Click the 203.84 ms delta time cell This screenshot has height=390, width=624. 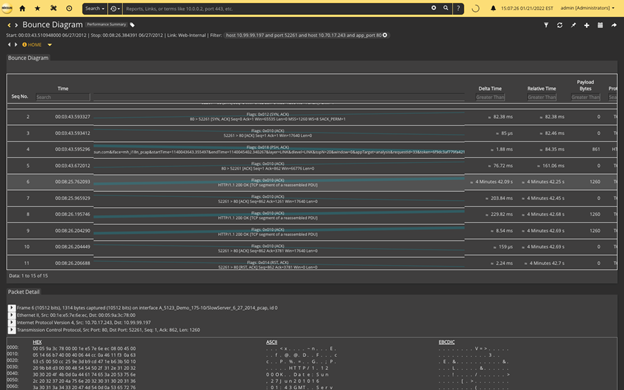coord(499,198)
